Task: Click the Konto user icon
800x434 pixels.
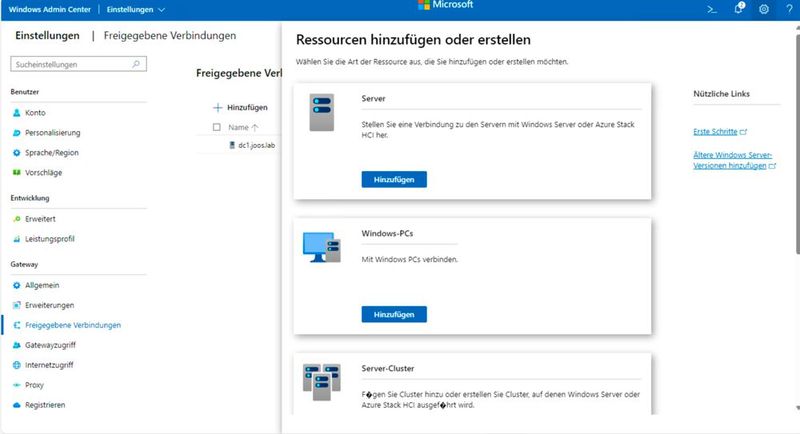Action: click(16, 113)
